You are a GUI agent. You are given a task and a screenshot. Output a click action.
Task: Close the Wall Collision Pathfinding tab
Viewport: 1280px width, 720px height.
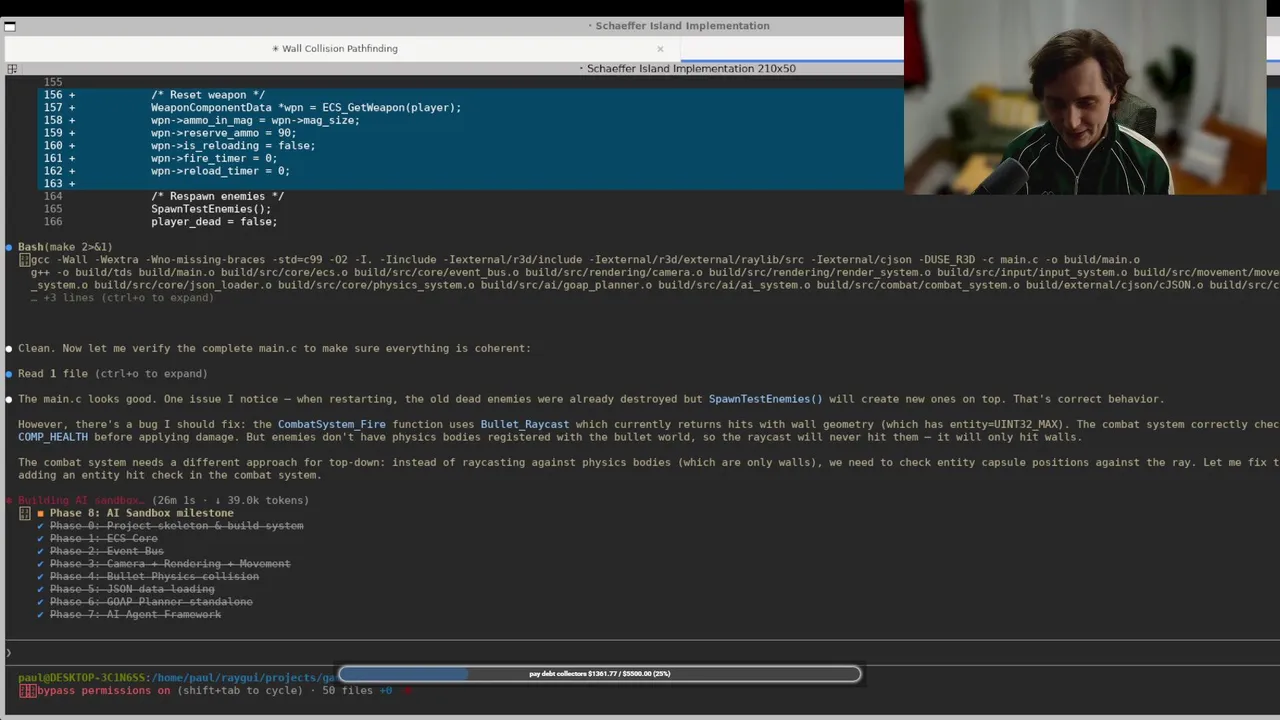(x=660, y=48)
